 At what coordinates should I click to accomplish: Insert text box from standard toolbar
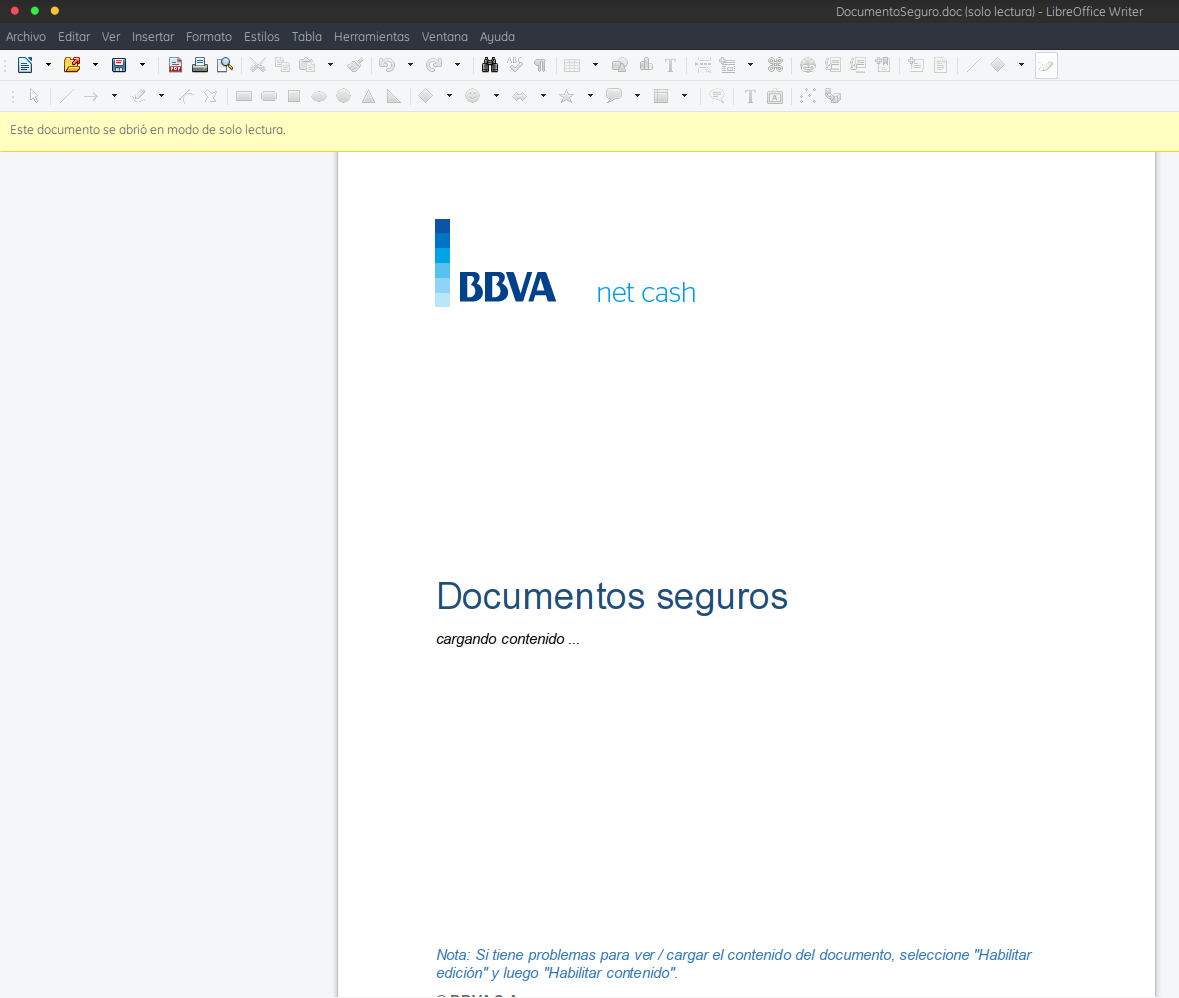pyautogui.click(x=671, y=65)
